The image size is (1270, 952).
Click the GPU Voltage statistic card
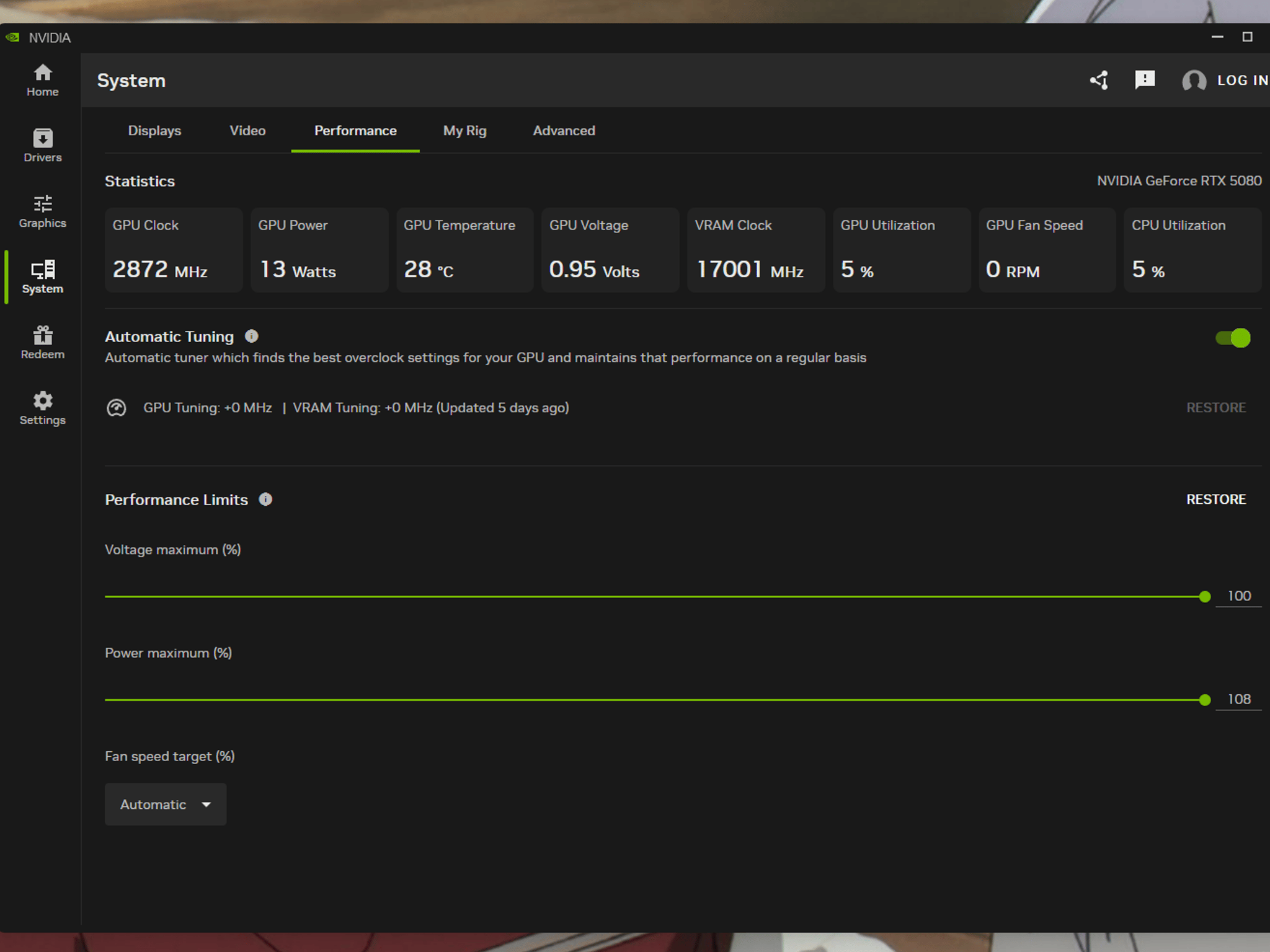coord(610,250)
